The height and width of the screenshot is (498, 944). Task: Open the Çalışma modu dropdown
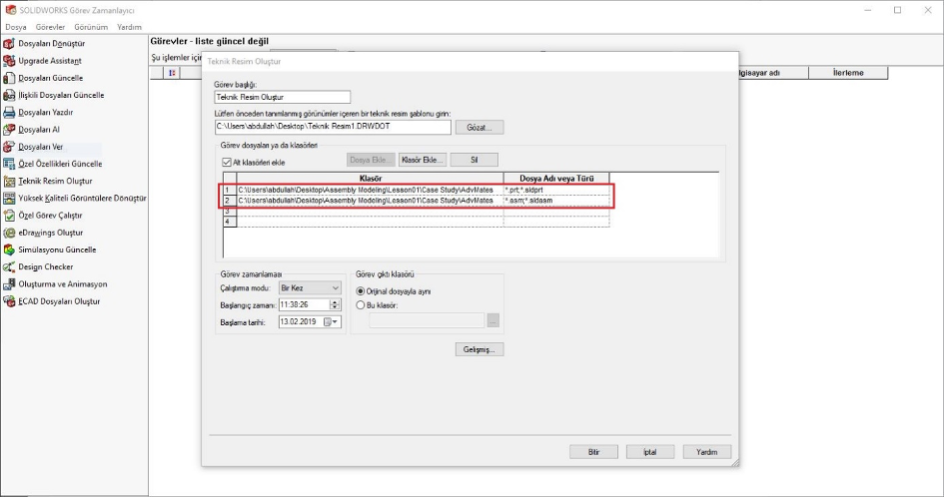point(310,289)
